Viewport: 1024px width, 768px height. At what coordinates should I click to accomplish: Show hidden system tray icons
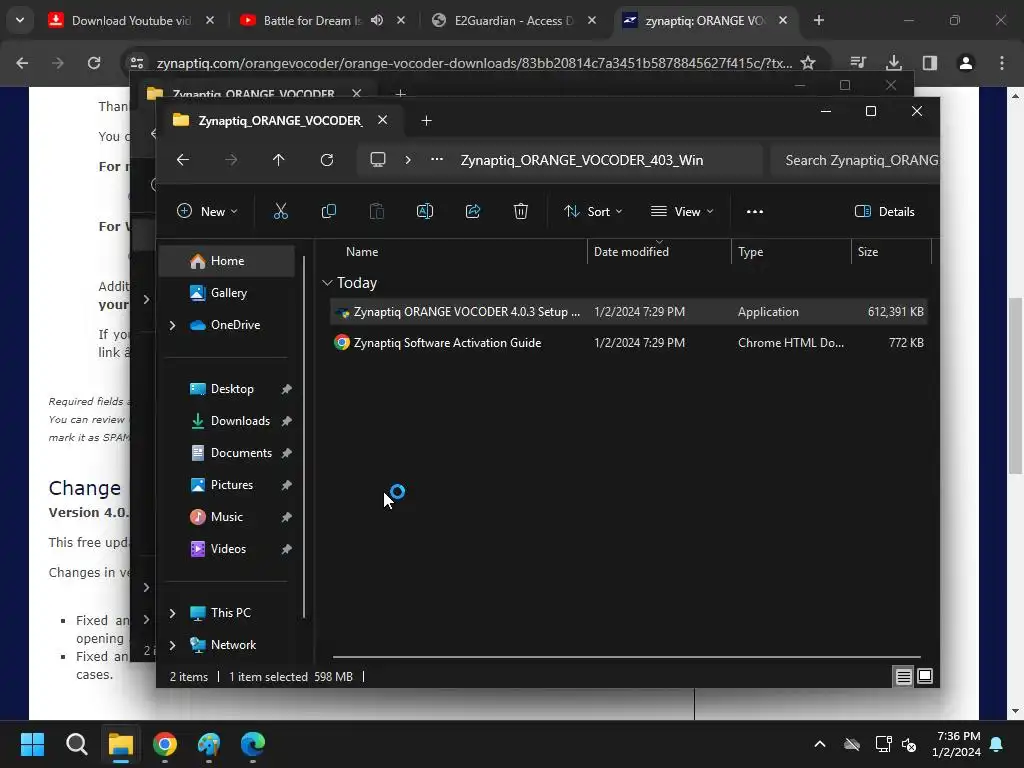pyautogui.click(x=820, y=744)
